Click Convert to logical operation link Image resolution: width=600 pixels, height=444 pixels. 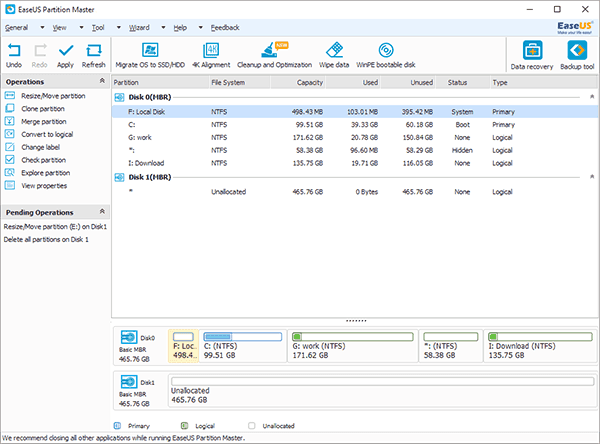click(x=47, y=134)
